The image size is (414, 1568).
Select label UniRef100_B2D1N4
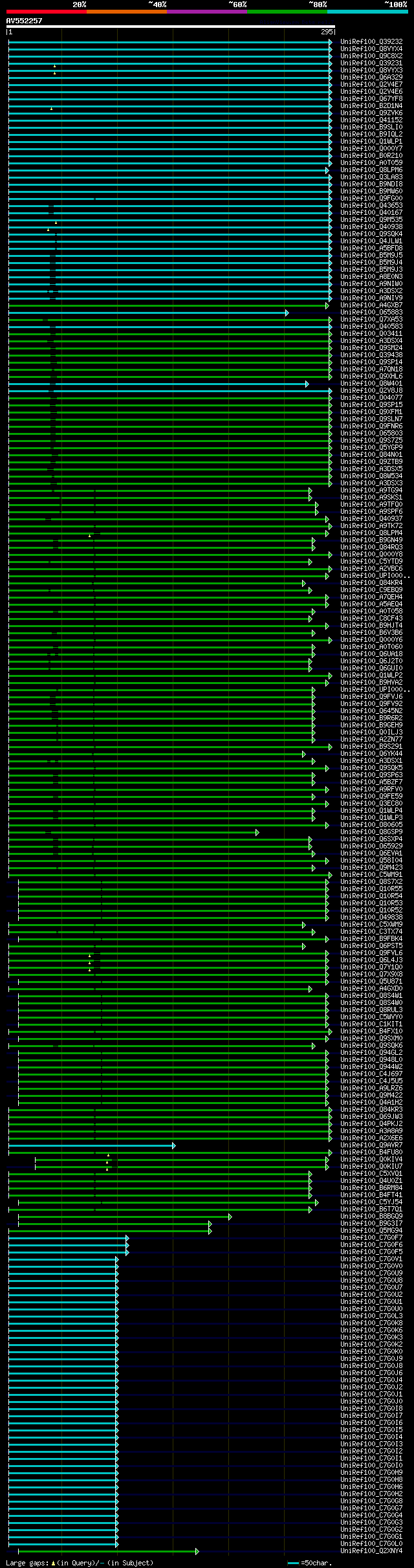[x=371, y=106]
